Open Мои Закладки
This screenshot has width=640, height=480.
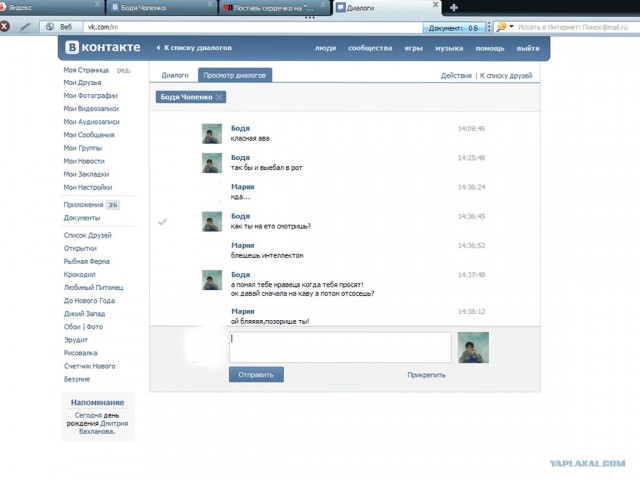pos(86,174)
